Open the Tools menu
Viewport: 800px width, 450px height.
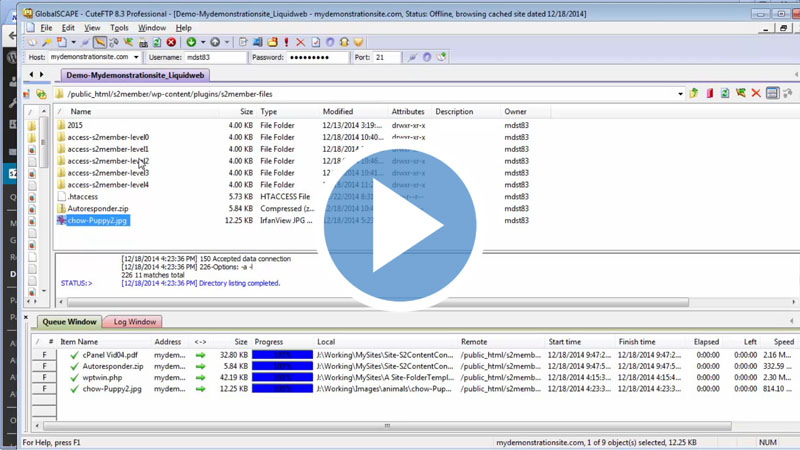point(120,28)
